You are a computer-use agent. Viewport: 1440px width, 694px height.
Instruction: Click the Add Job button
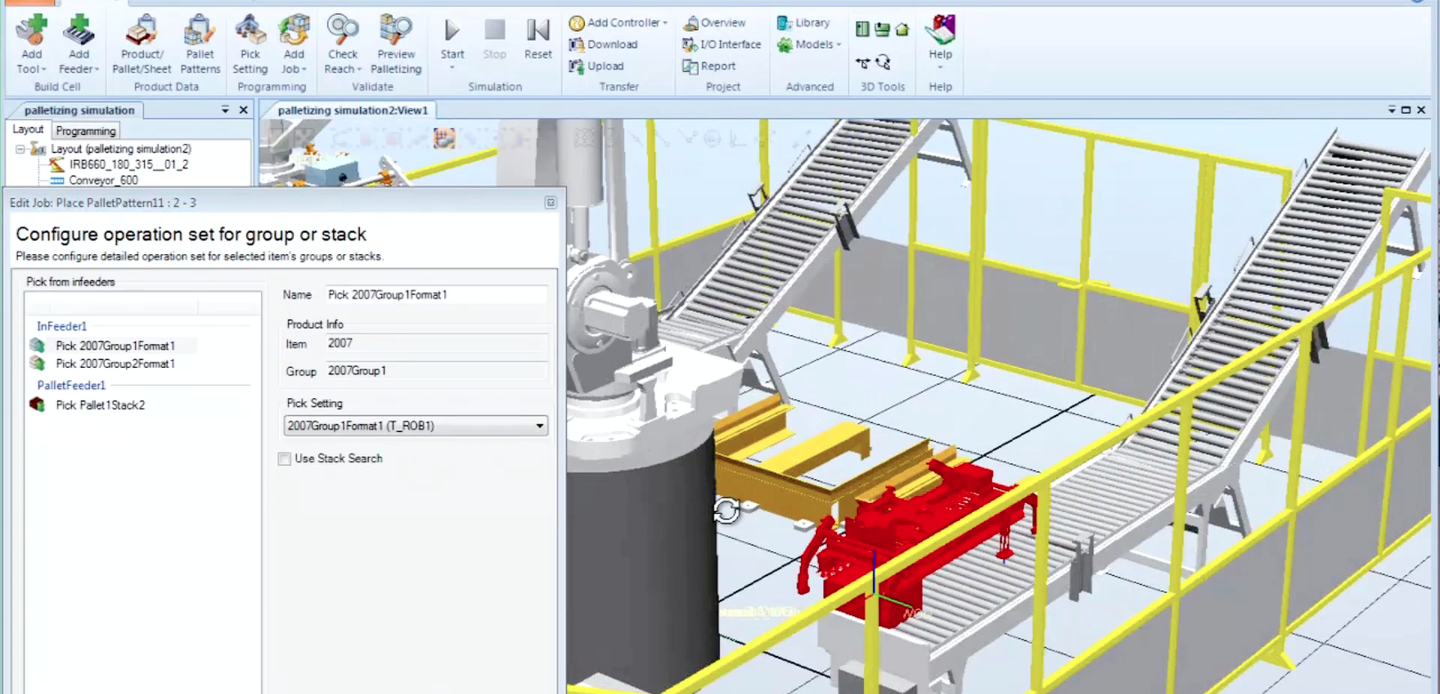point(294,45)
